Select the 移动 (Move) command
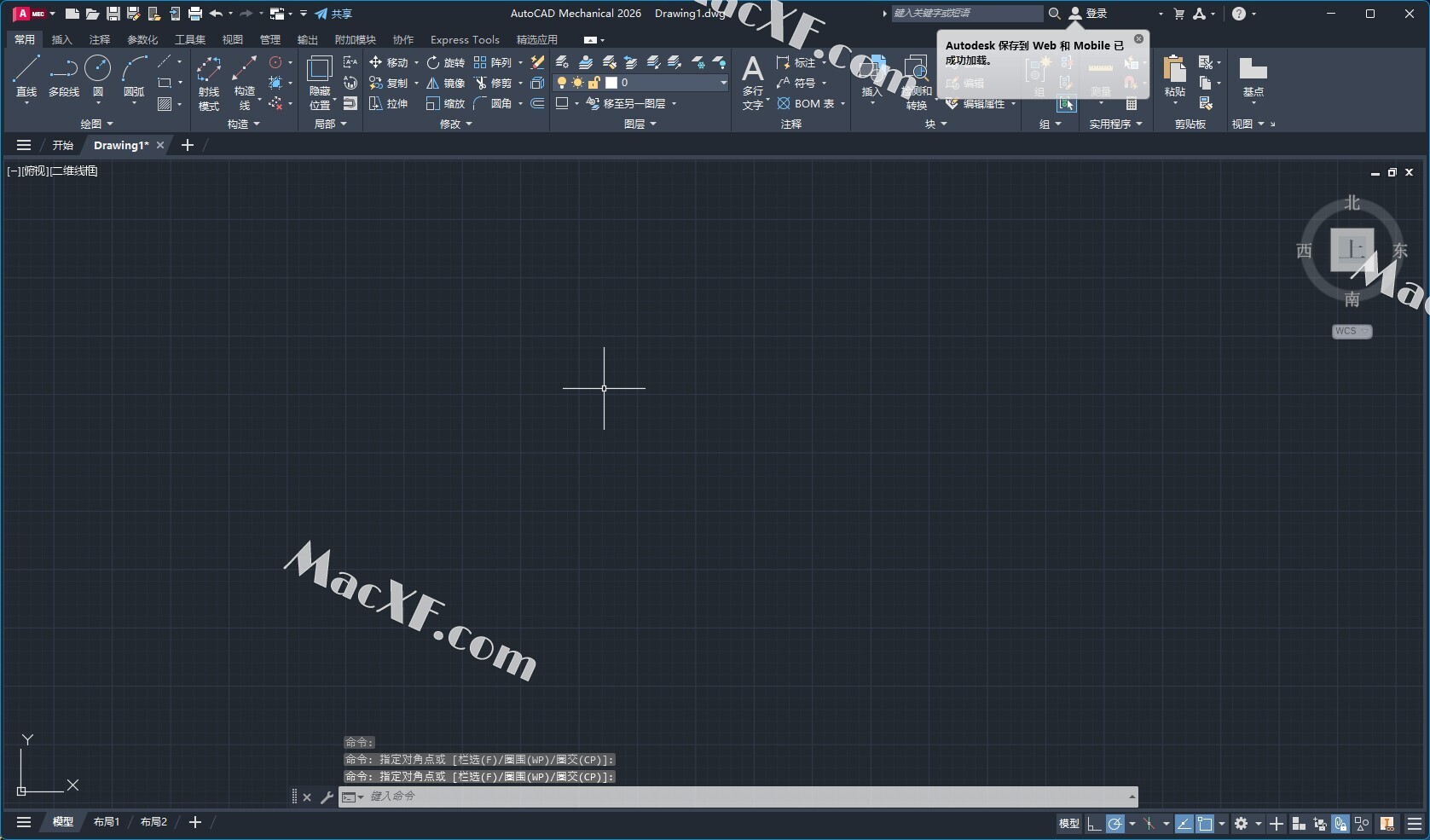Screen dimensions: 1430x840 (388, 62)
